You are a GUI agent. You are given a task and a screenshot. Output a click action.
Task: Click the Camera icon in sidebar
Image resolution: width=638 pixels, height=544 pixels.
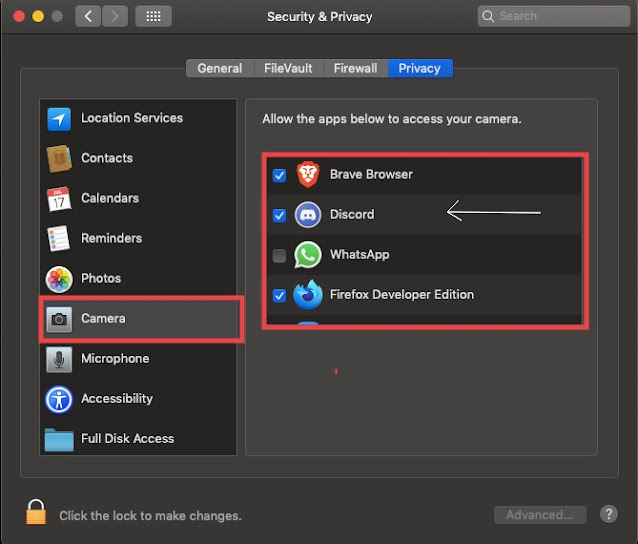(x=59, y=319)
